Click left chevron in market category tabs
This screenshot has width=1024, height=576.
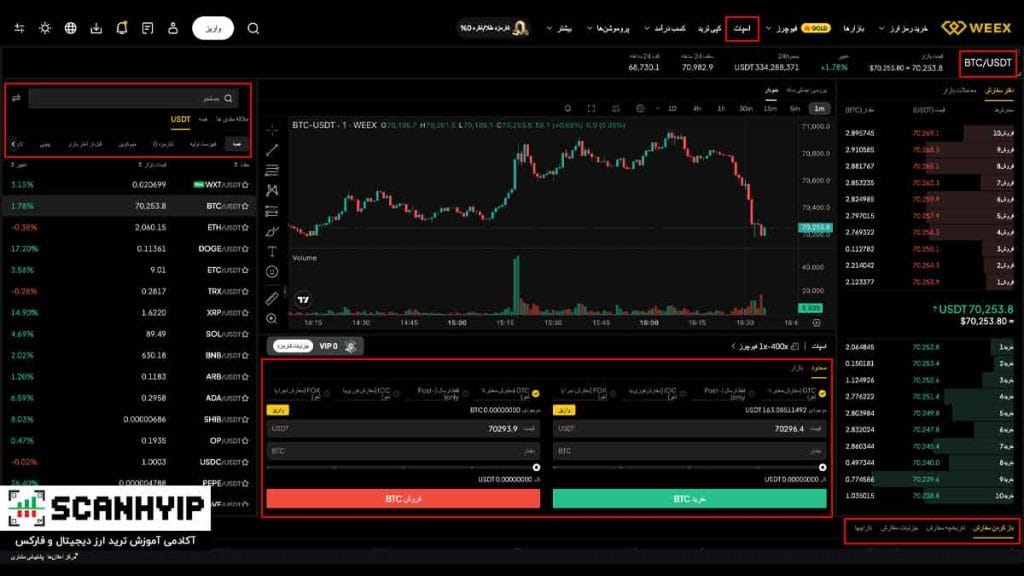click(14, 144)
